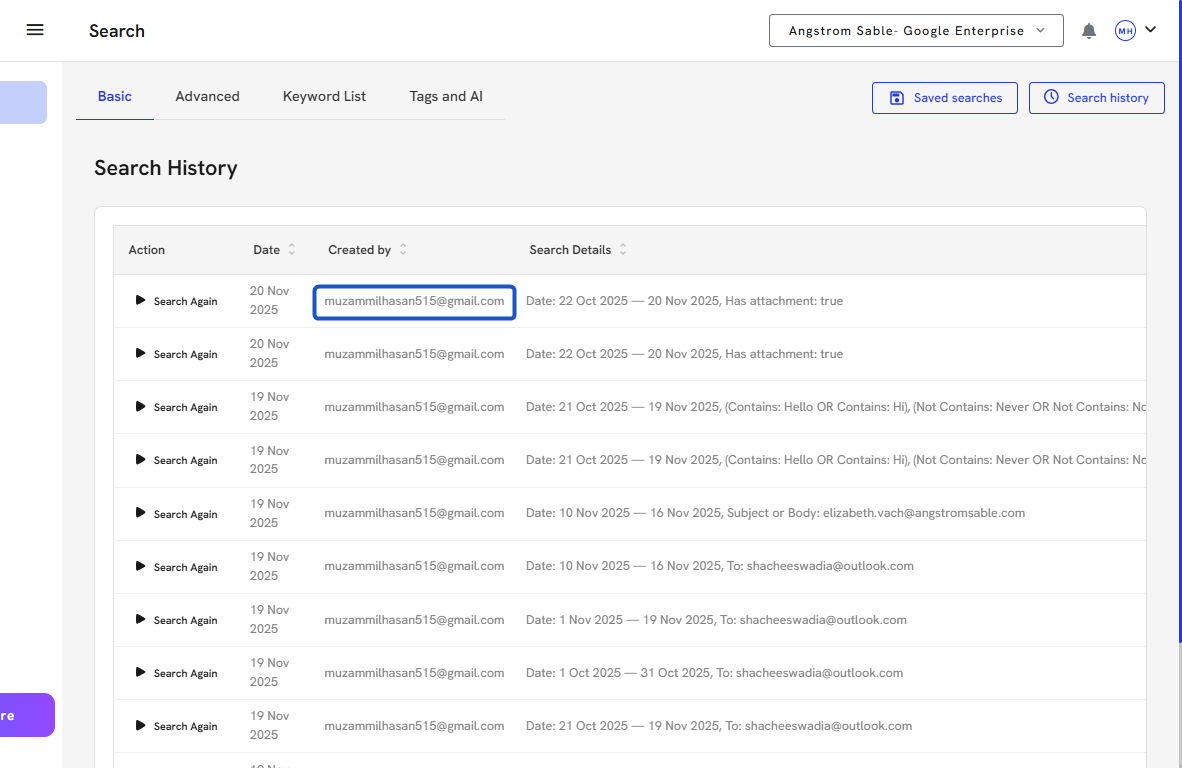Click the Search history clock icon
Image resolution: width=1182 pixels, height=768 pixels.
[x=1051, y=98]
